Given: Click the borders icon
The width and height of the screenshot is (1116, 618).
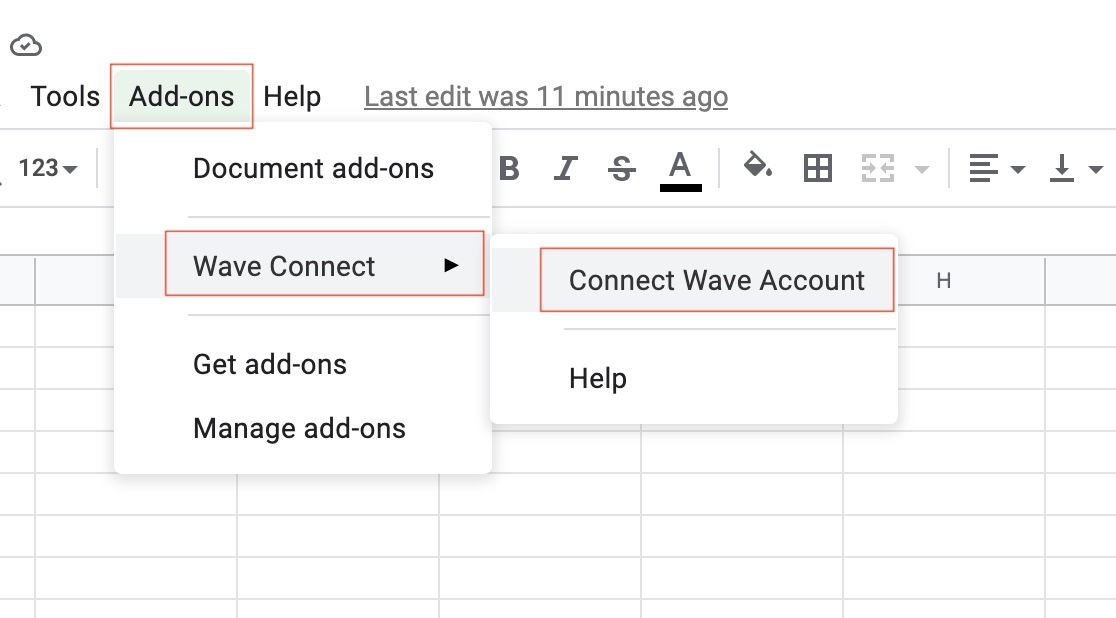Looking at the screenshot, I should [817, 168].
